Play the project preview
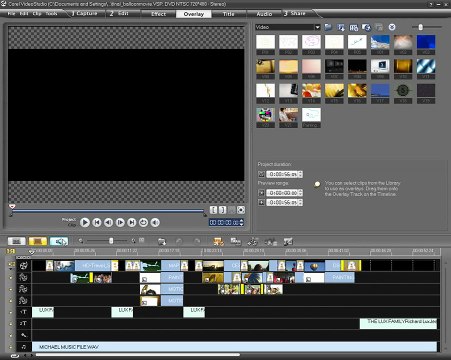Screen dimensions: 451x360 pyautogui.click(x=85, y=222)
